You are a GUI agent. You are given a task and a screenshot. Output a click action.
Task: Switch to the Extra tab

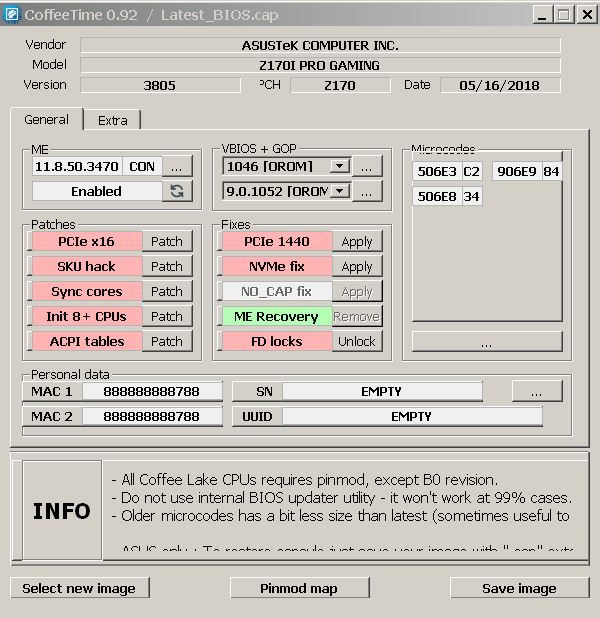click(113, 120)
